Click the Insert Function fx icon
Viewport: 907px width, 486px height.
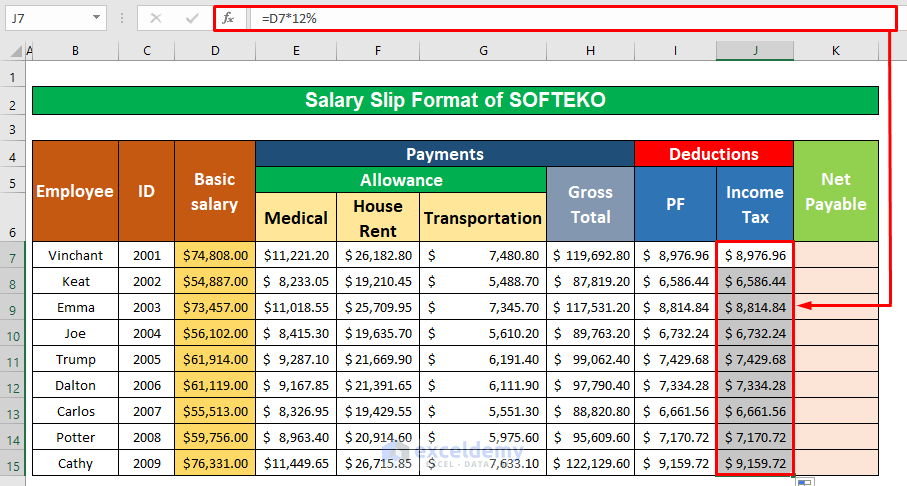point(228,18)
